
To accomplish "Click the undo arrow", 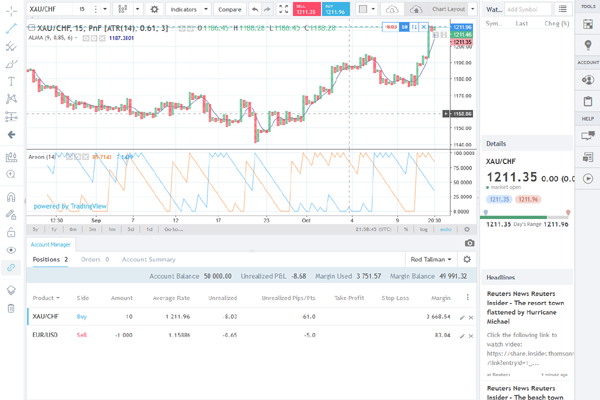I will 255,9.
